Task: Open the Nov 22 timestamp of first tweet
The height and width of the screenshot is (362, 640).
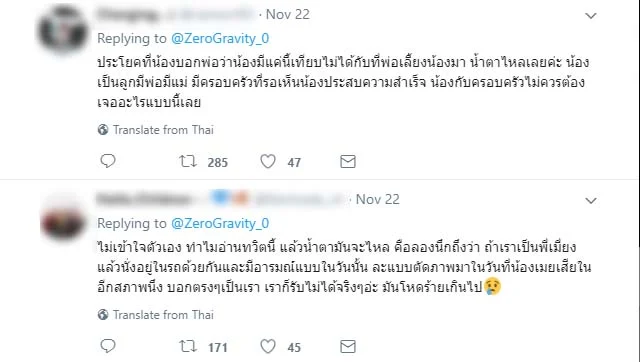Action: coord(288,14)
